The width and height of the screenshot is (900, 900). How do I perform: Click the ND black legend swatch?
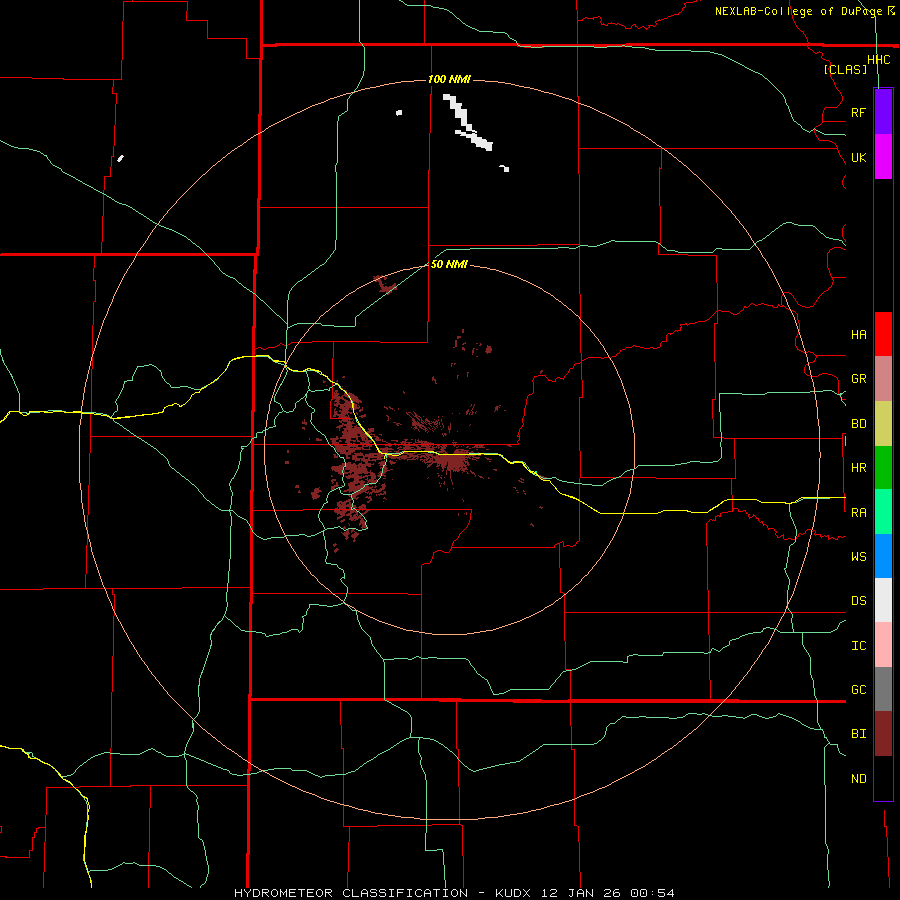(883, 778)
